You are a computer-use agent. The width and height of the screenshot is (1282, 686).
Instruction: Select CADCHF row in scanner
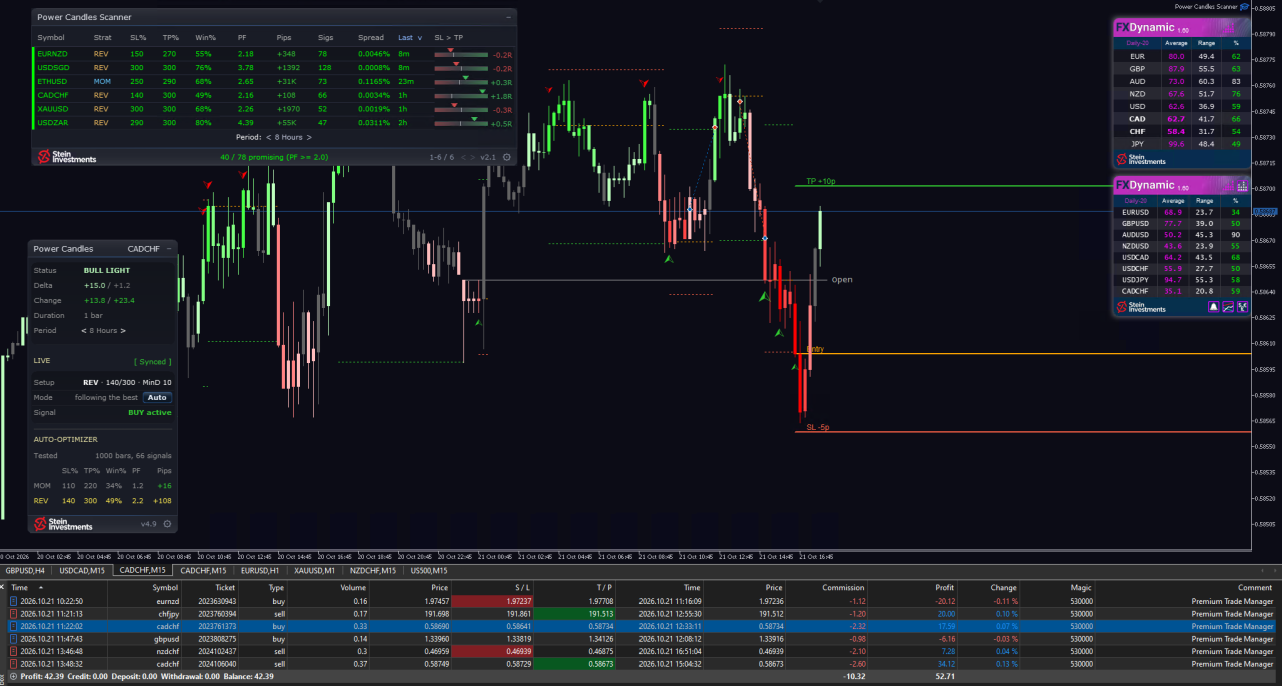274,95
